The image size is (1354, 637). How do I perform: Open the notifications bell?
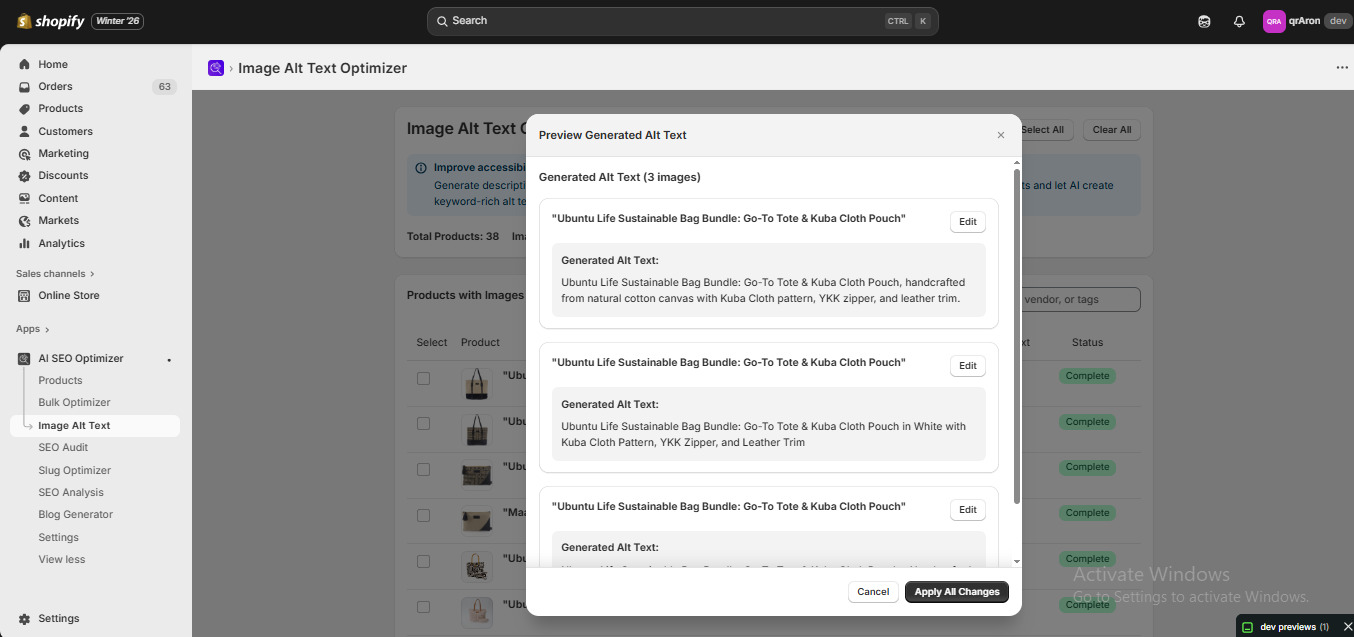click(1239, 21)
